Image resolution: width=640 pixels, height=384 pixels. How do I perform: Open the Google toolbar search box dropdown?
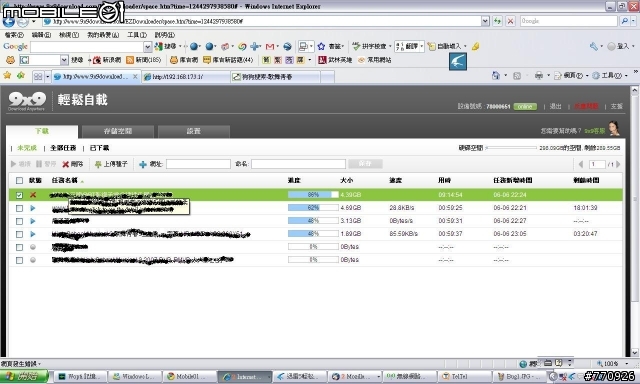point(148,47)
